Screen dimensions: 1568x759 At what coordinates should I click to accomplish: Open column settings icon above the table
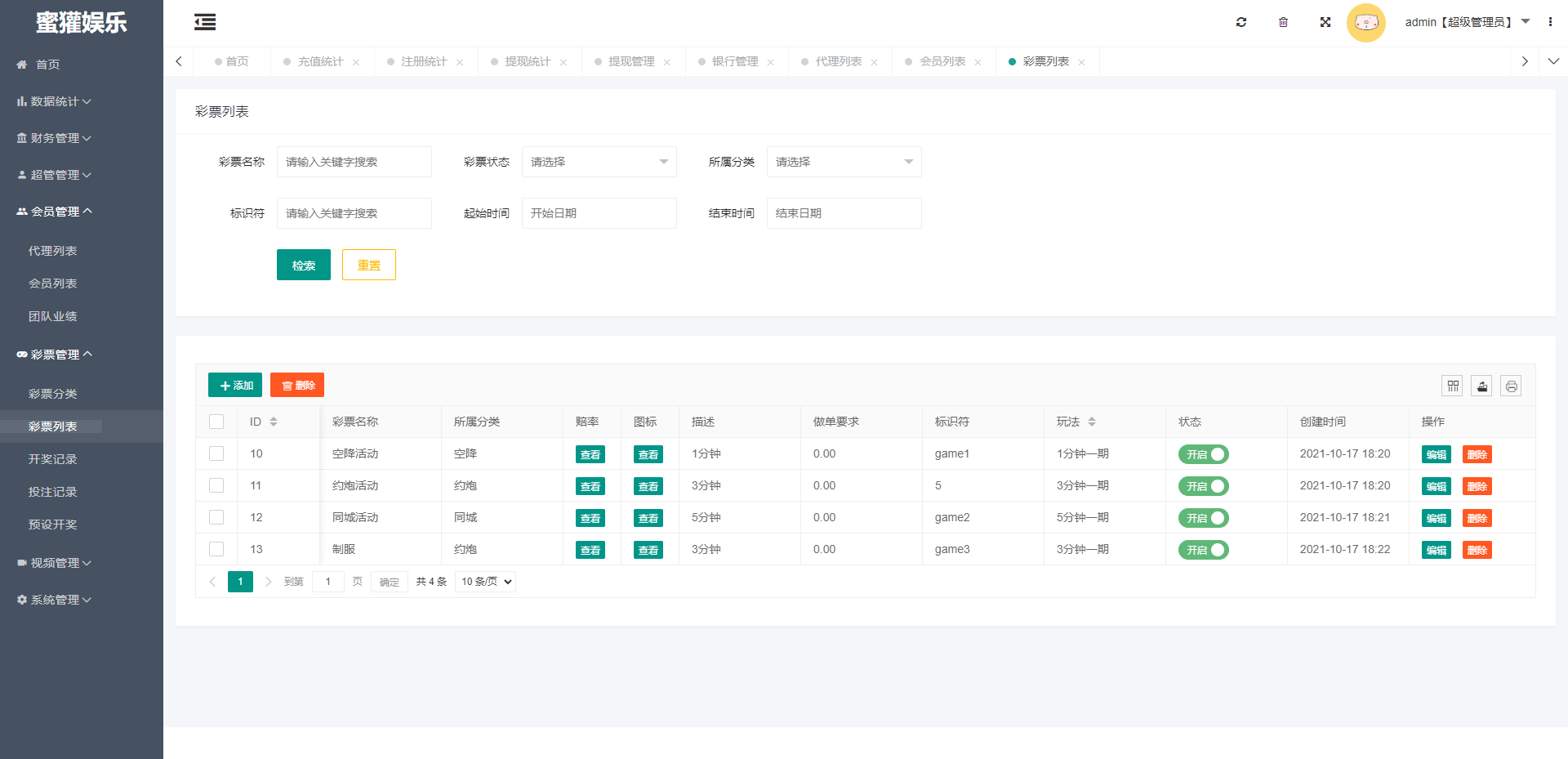click(1452, 385)
